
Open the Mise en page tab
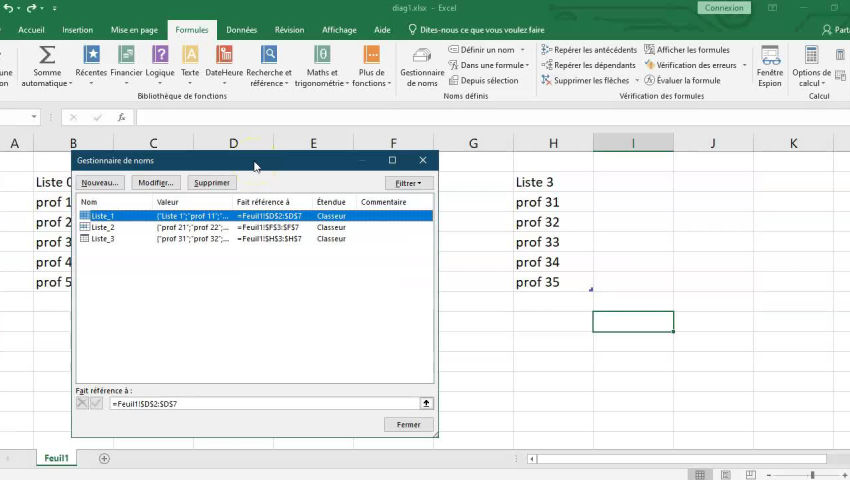(x=134, y=30)
